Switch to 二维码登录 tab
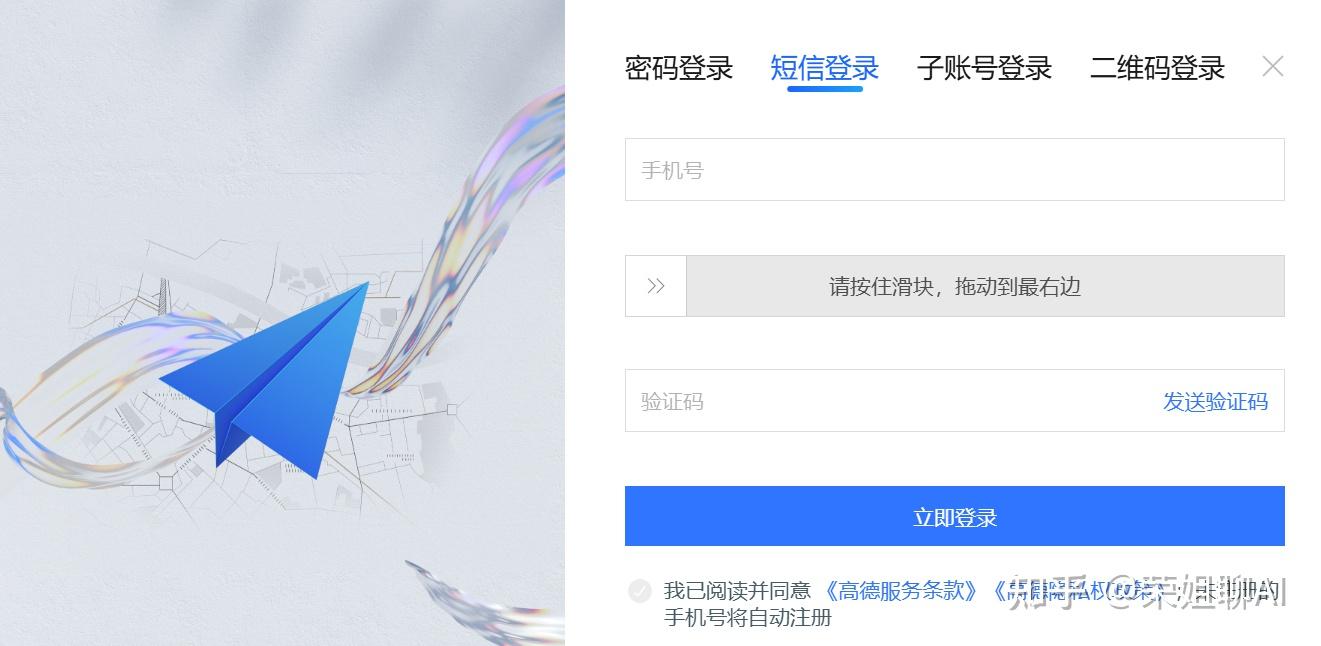 pos(1157,68)
